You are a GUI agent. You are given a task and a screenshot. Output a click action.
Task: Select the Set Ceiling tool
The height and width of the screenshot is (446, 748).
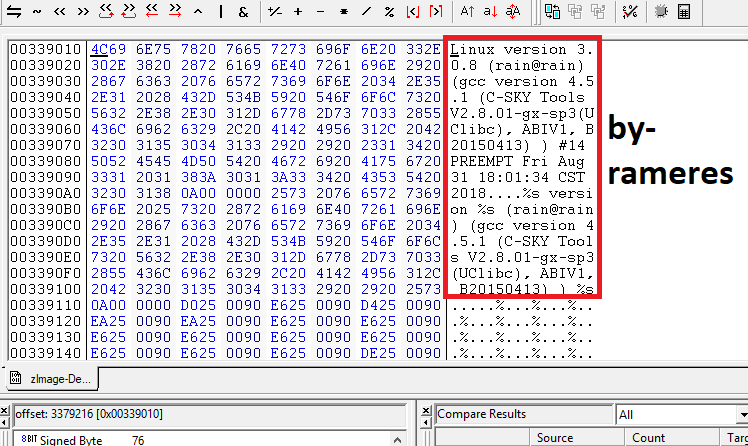click(436, 11)
